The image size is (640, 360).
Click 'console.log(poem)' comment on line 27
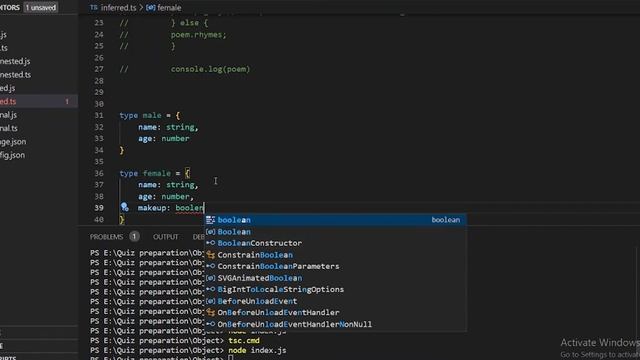pos(210,69)
